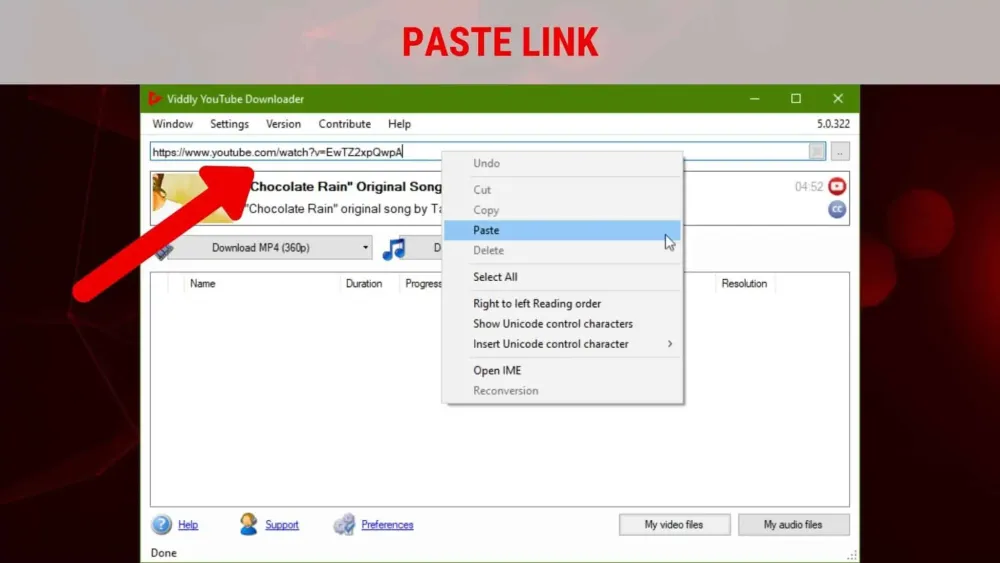This screenshot has width=1000, height=563.
Task: Open the Download MP4 (360p) dropdown arrow
Action: (365, 248)
